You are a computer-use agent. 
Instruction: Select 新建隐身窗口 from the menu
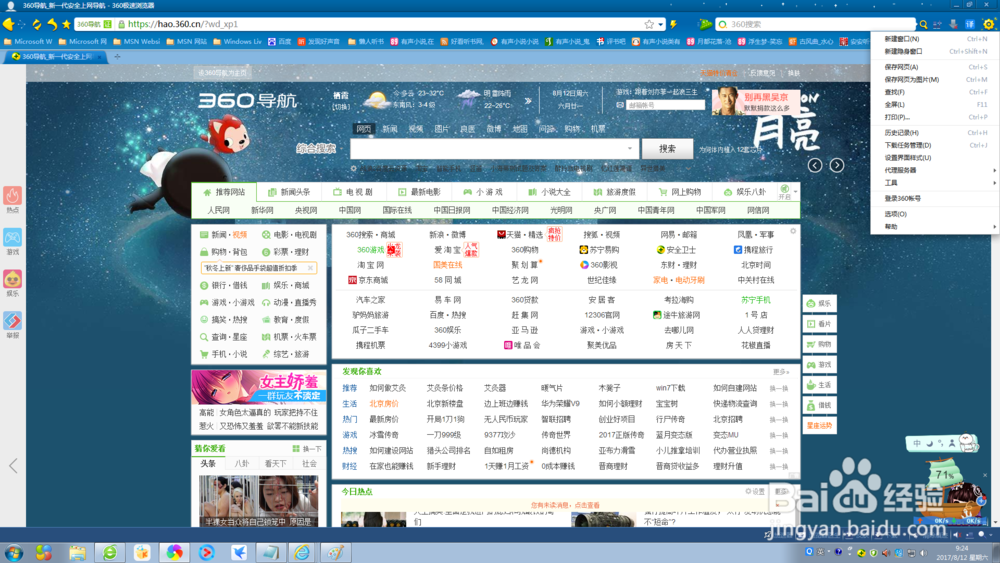click(x=903, y=52)
